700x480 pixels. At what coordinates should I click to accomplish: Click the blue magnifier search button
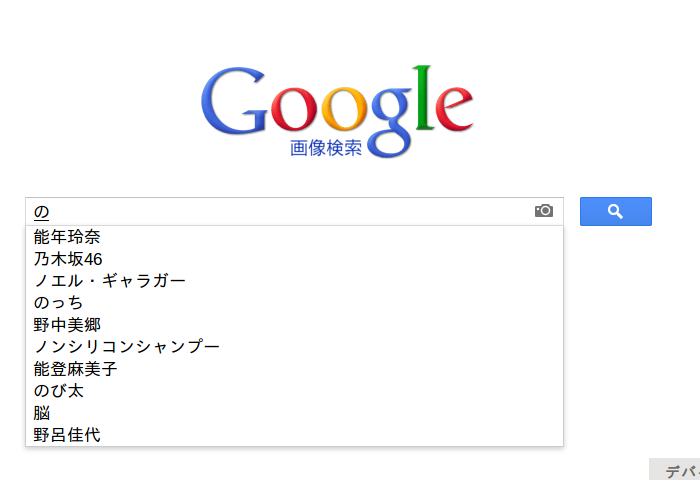pos(616,211)
